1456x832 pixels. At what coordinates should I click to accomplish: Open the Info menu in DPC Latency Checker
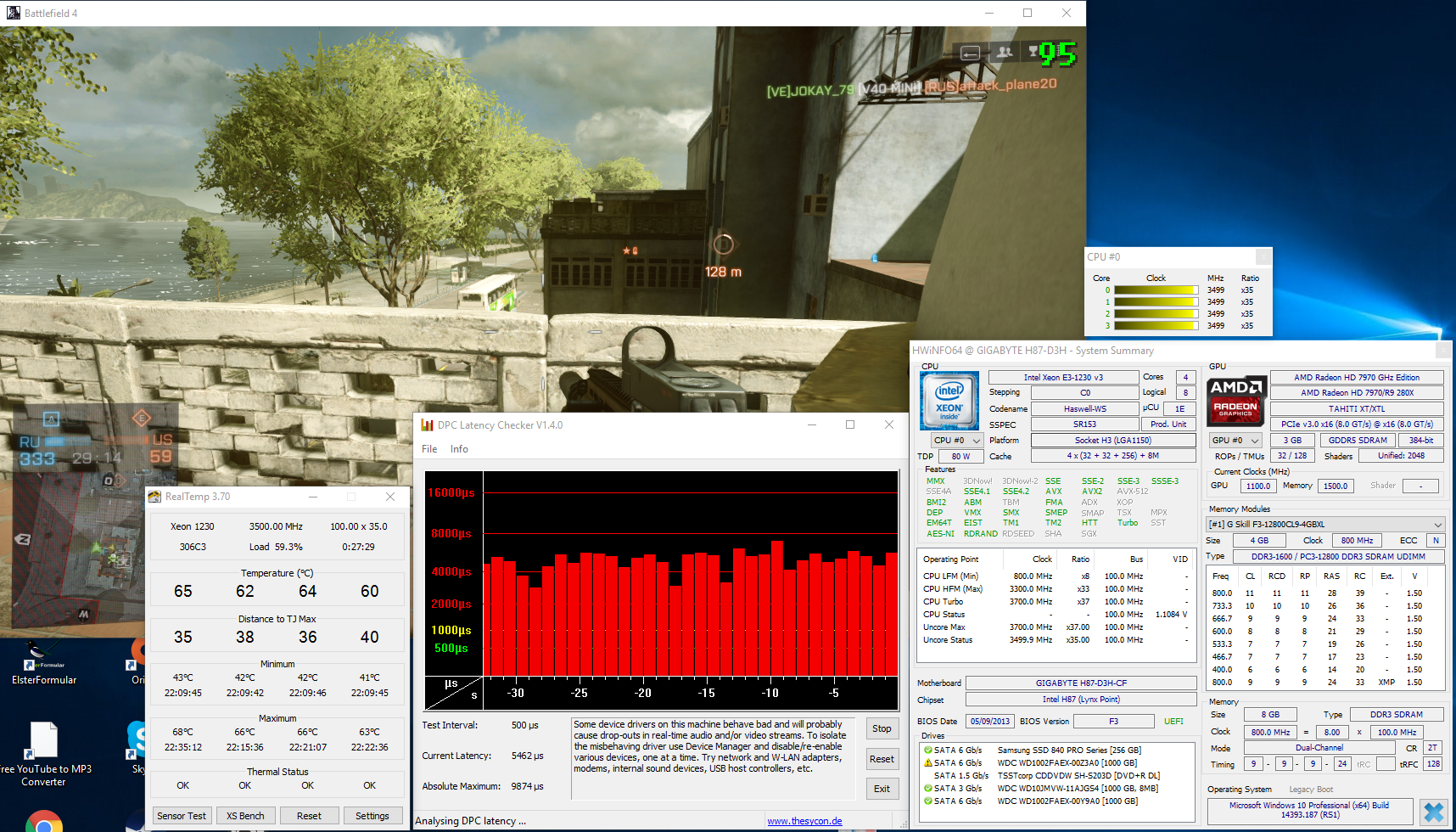click(x=459, y=449)
